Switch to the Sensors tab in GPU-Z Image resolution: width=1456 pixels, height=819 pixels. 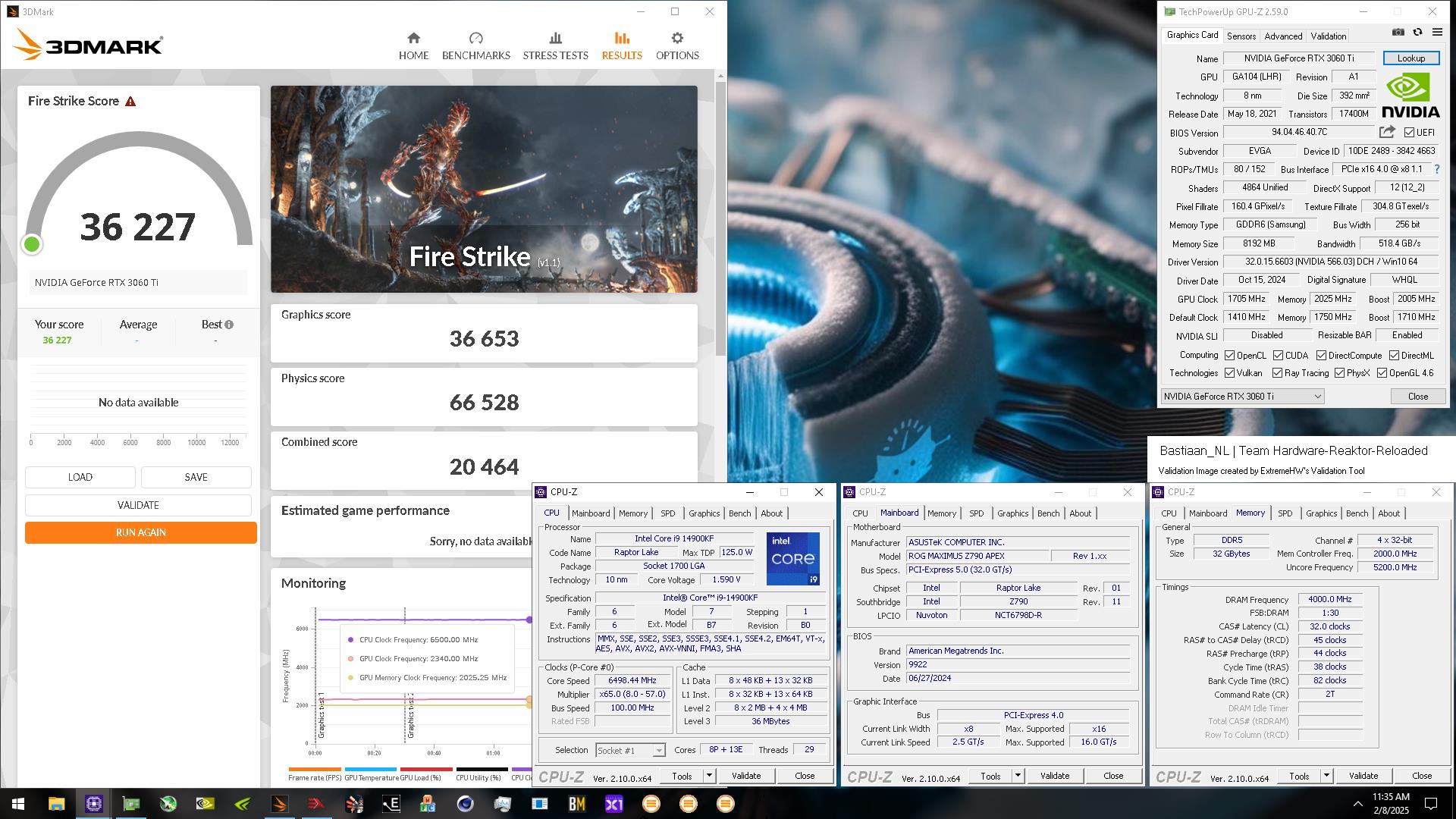[x=1241, y=36]
